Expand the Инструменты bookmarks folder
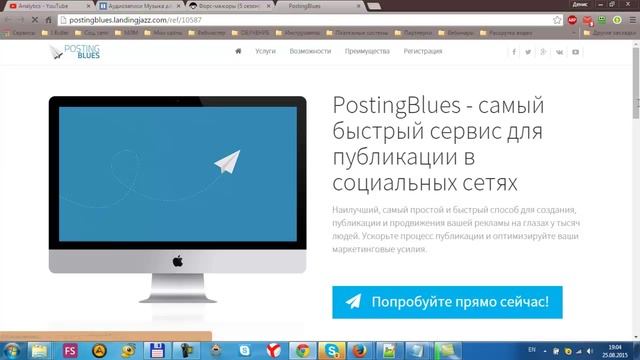 pos(298,33)
